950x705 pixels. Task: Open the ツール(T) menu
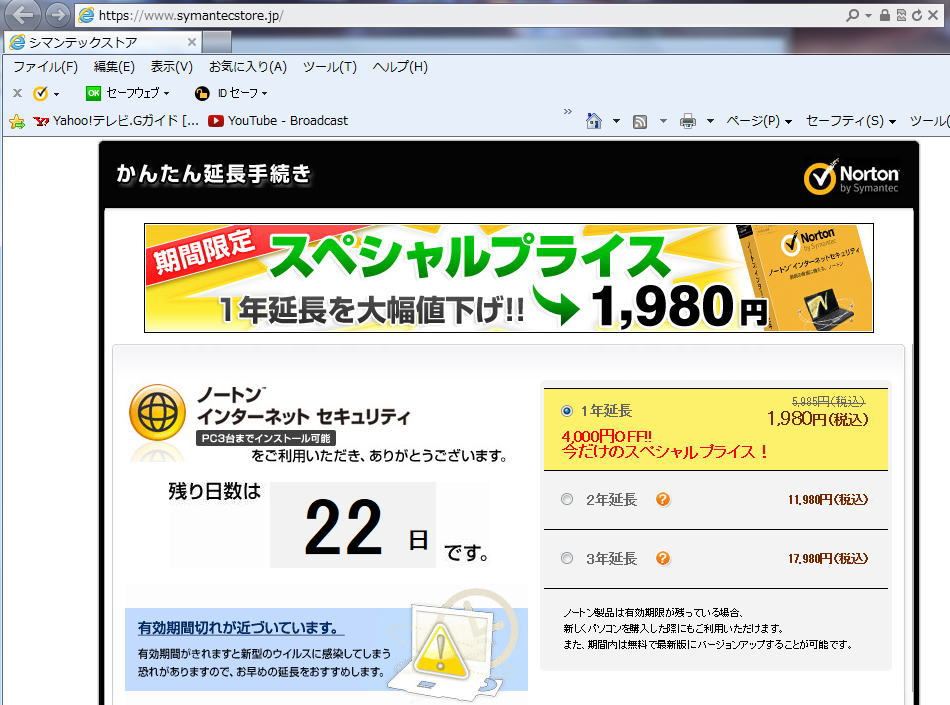(330, 67)
